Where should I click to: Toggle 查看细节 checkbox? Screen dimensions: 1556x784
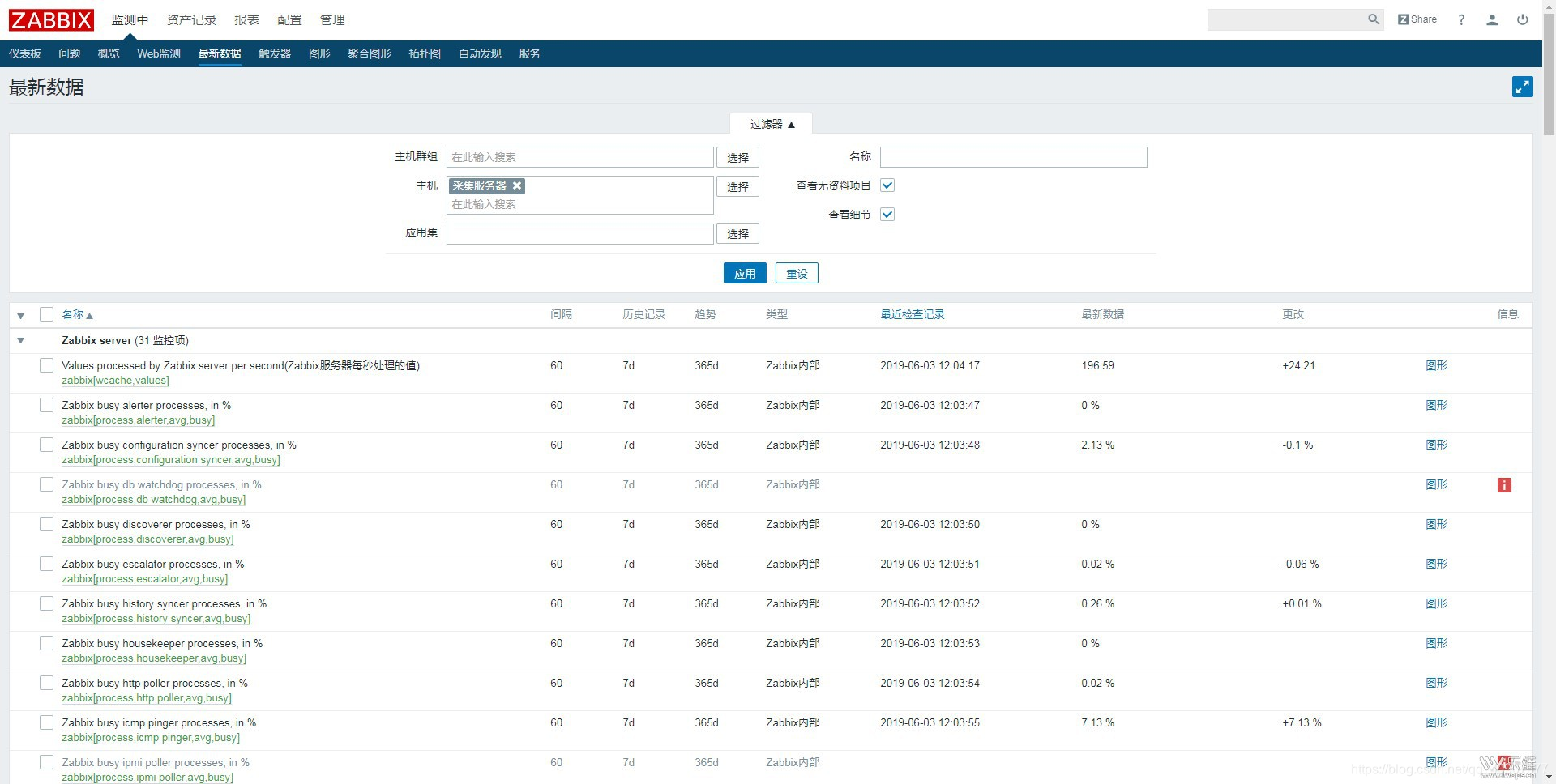(x=887, y=215)
